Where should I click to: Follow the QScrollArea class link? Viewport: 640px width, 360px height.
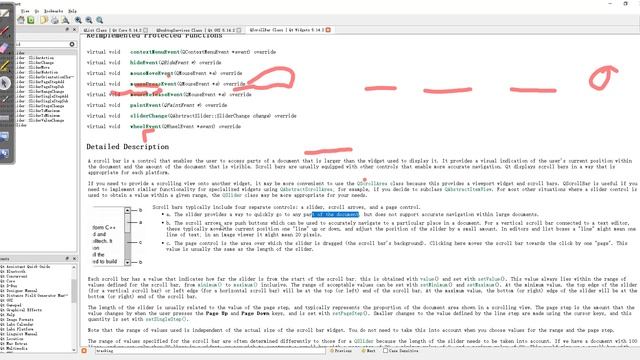point(371,184)
